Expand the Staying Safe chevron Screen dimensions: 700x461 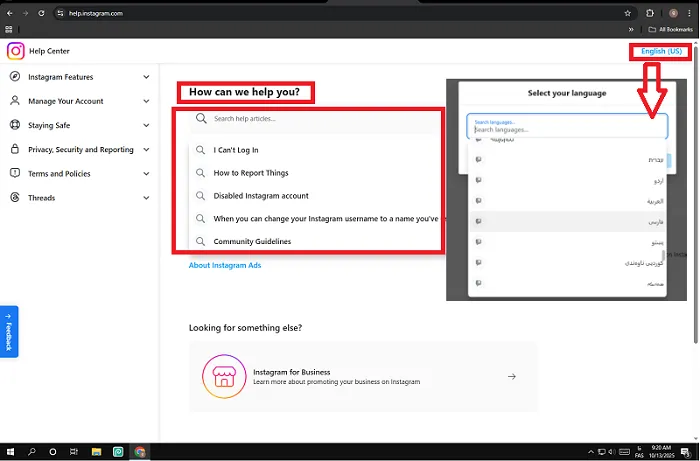click(146, 125)
